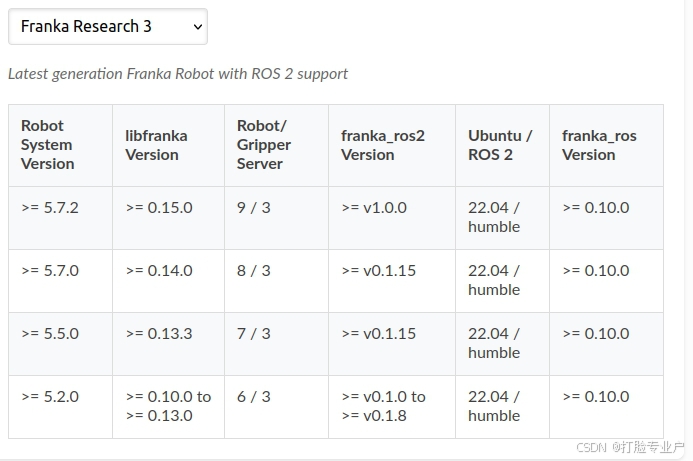Click the Robot/Gripper Server column header
Screen dimensions: 693x461
pos(264,145)
